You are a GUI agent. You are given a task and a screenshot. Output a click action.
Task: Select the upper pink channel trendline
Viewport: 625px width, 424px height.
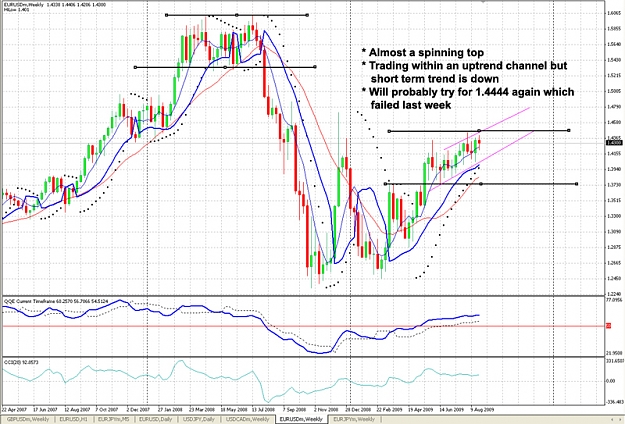(x=487, y=129)
